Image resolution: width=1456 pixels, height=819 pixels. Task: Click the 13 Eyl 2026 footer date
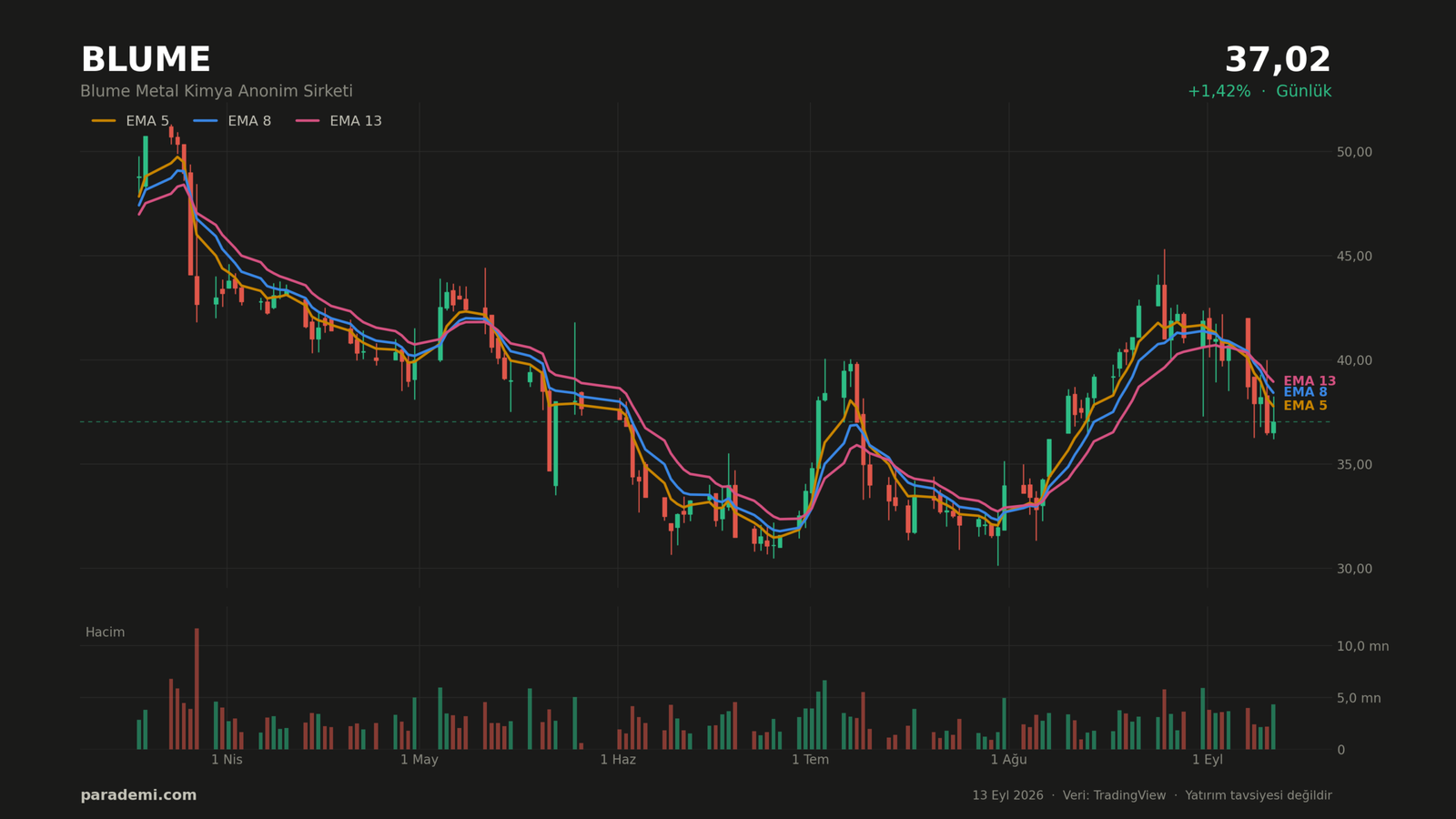tap(1007, 795)
